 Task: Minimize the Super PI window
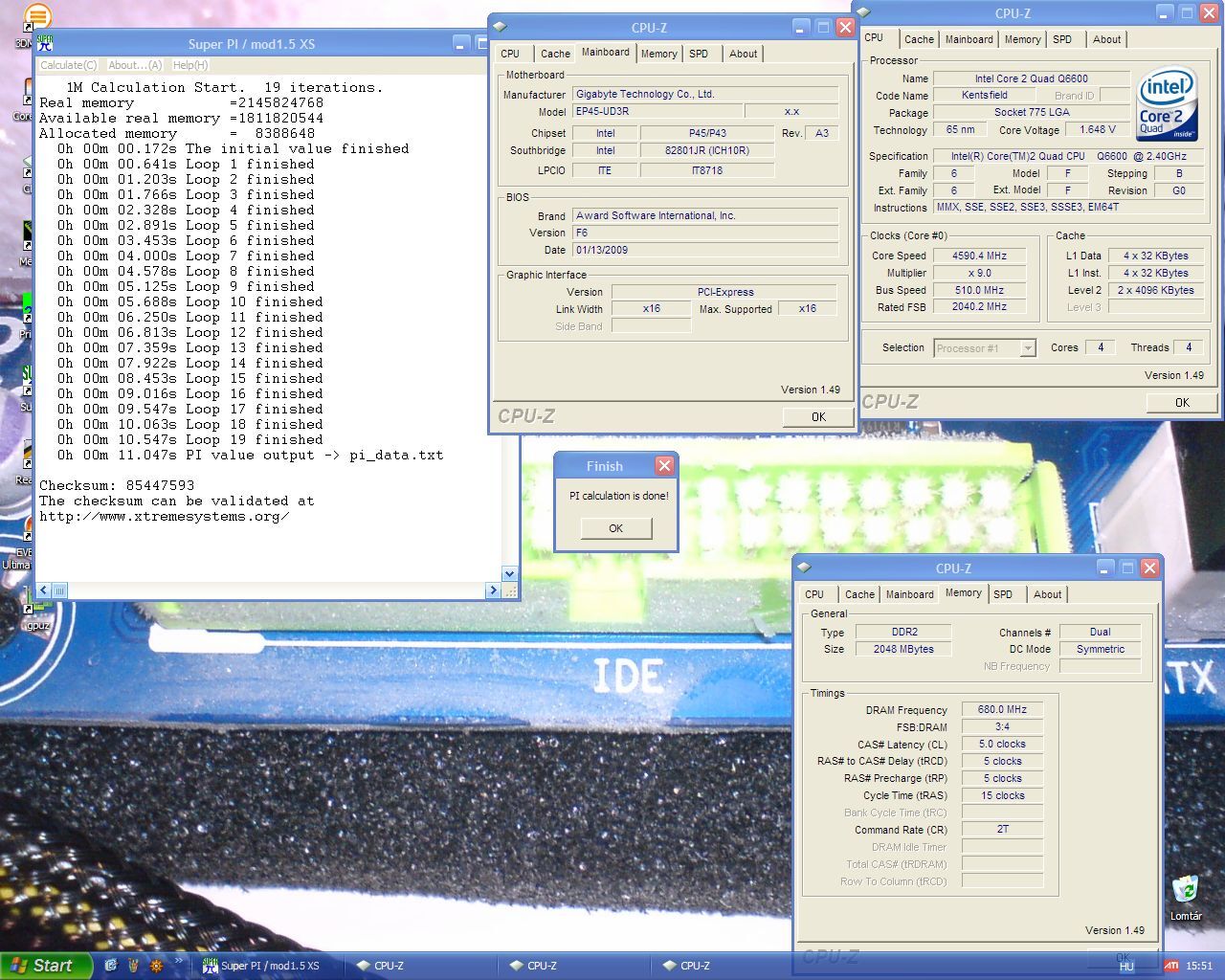(x=461, y=43)
